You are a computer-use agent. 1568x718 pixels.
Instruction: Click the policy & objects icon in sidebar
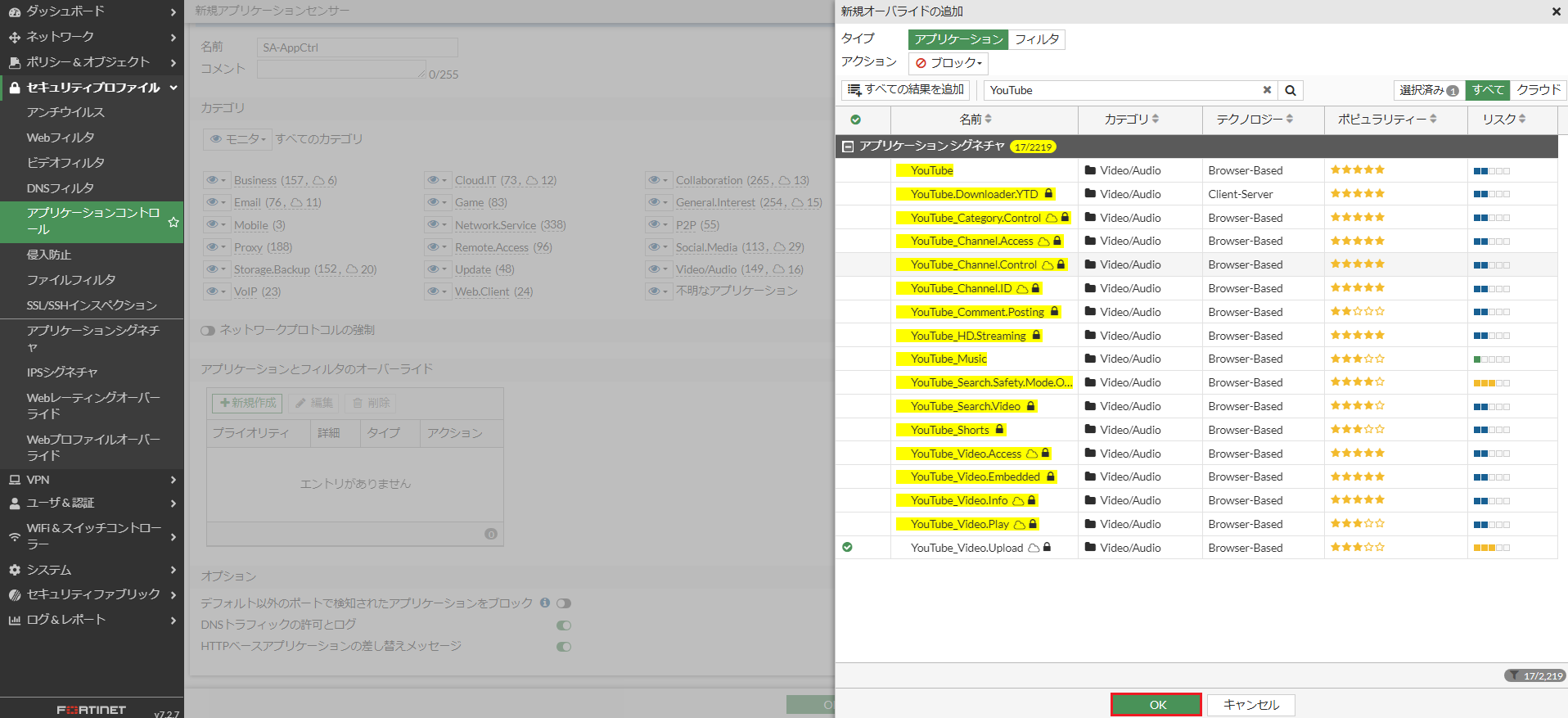(14, 62)
